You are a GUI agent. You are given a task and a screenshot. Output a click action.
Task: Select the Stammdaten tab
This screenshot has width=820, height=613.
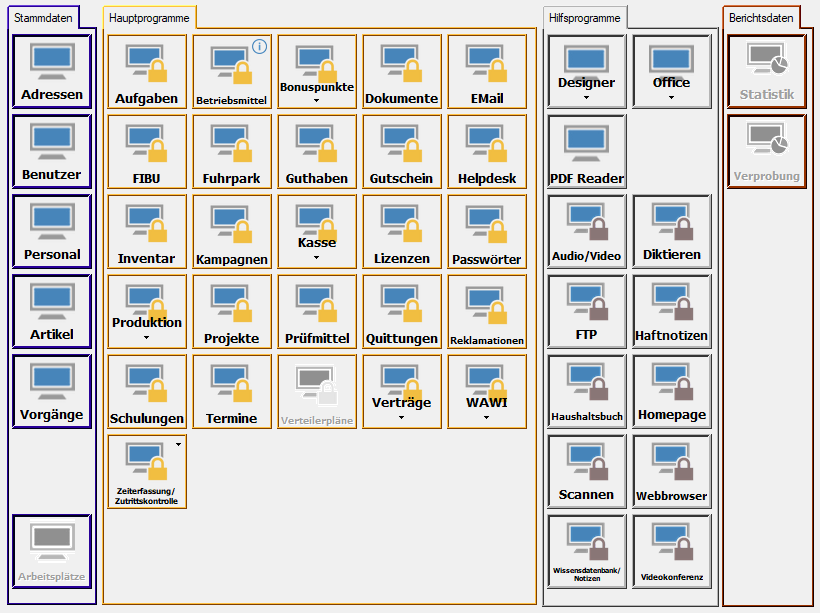pyautogui.click(x=43, y=18)
